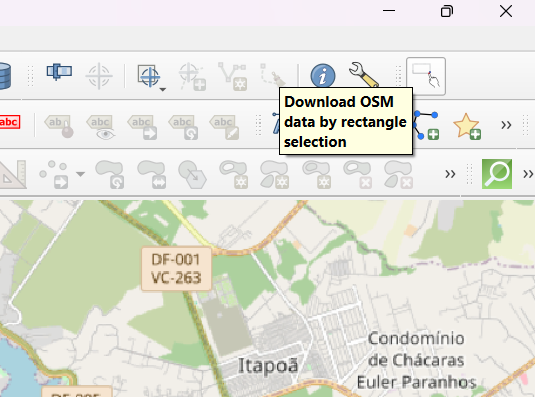Select the Rotate feature tool

(x=109, y=174)
